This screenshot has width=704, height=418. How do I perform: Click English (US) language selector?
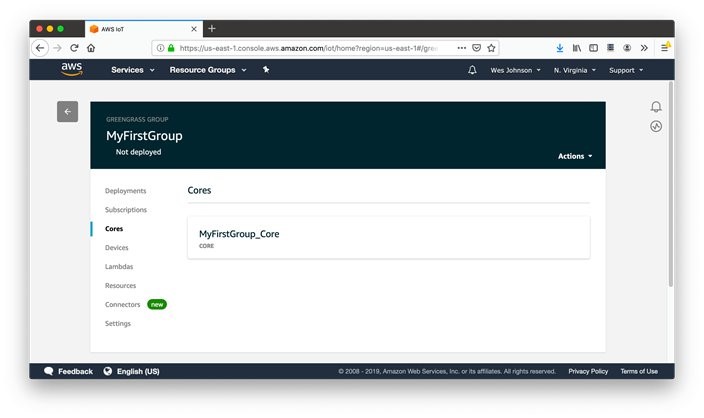click(138, 371)
